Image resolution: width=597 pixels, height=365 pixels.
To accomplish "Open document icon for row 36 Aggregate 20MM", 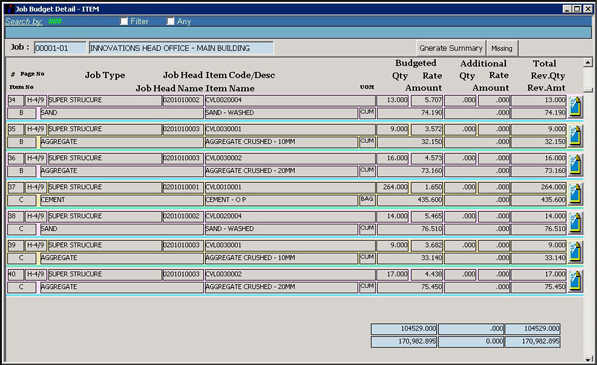I will (575, 165).
